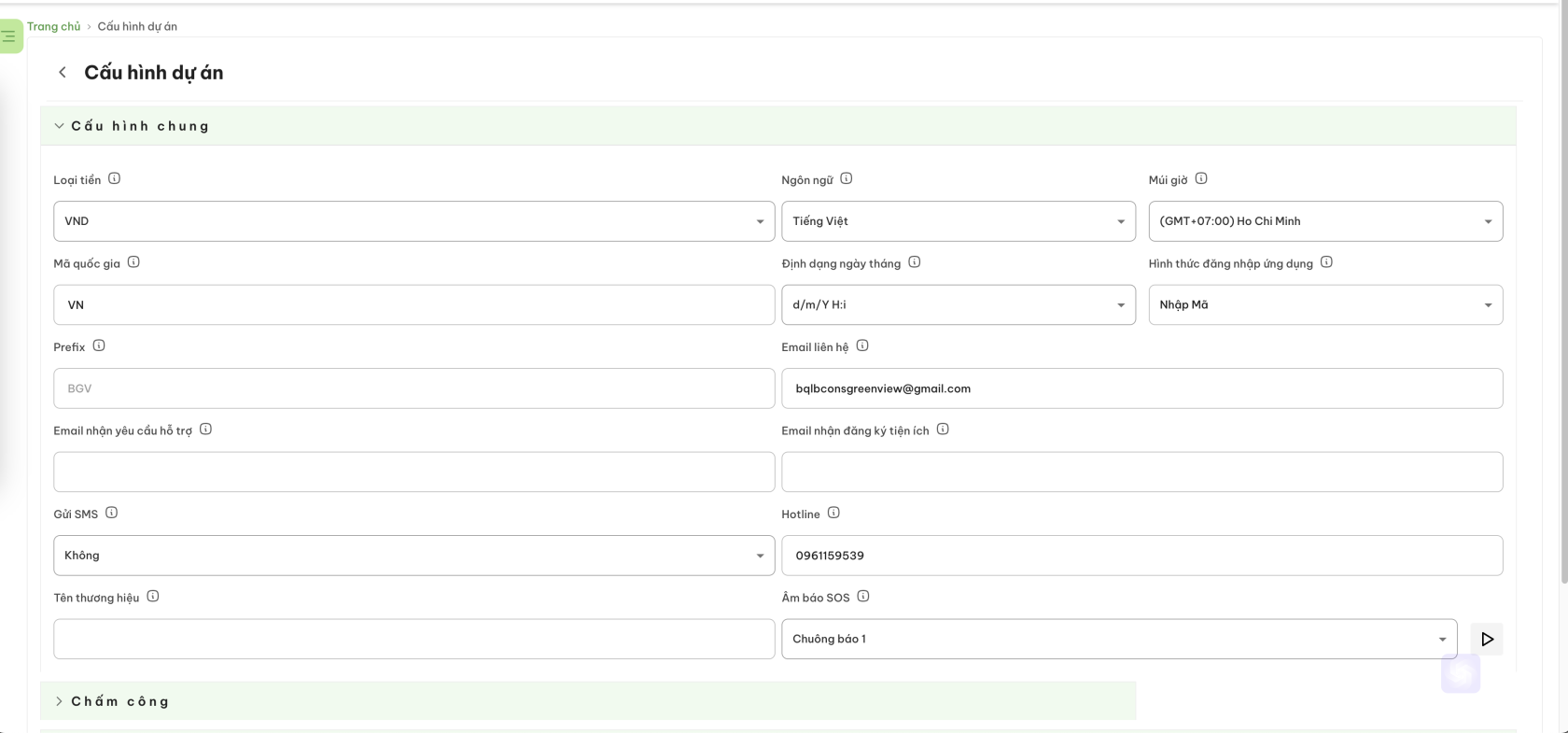This screenshot has width=1568, height=733.
Task: Open the Loại tiền VND dropdown
Action: pyautogui.click(x=413, y=221)
